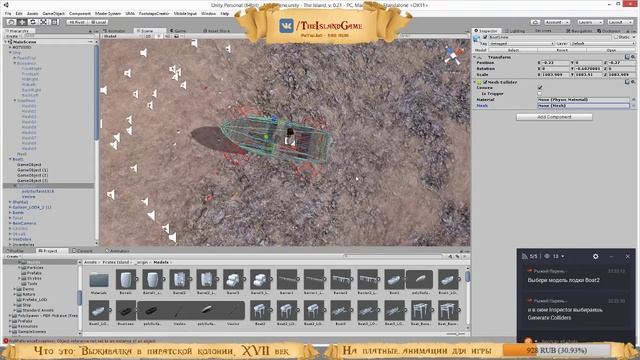Open object picker for Material field
The height and width of the screenshot is (360, 640).
pos(633,100)
